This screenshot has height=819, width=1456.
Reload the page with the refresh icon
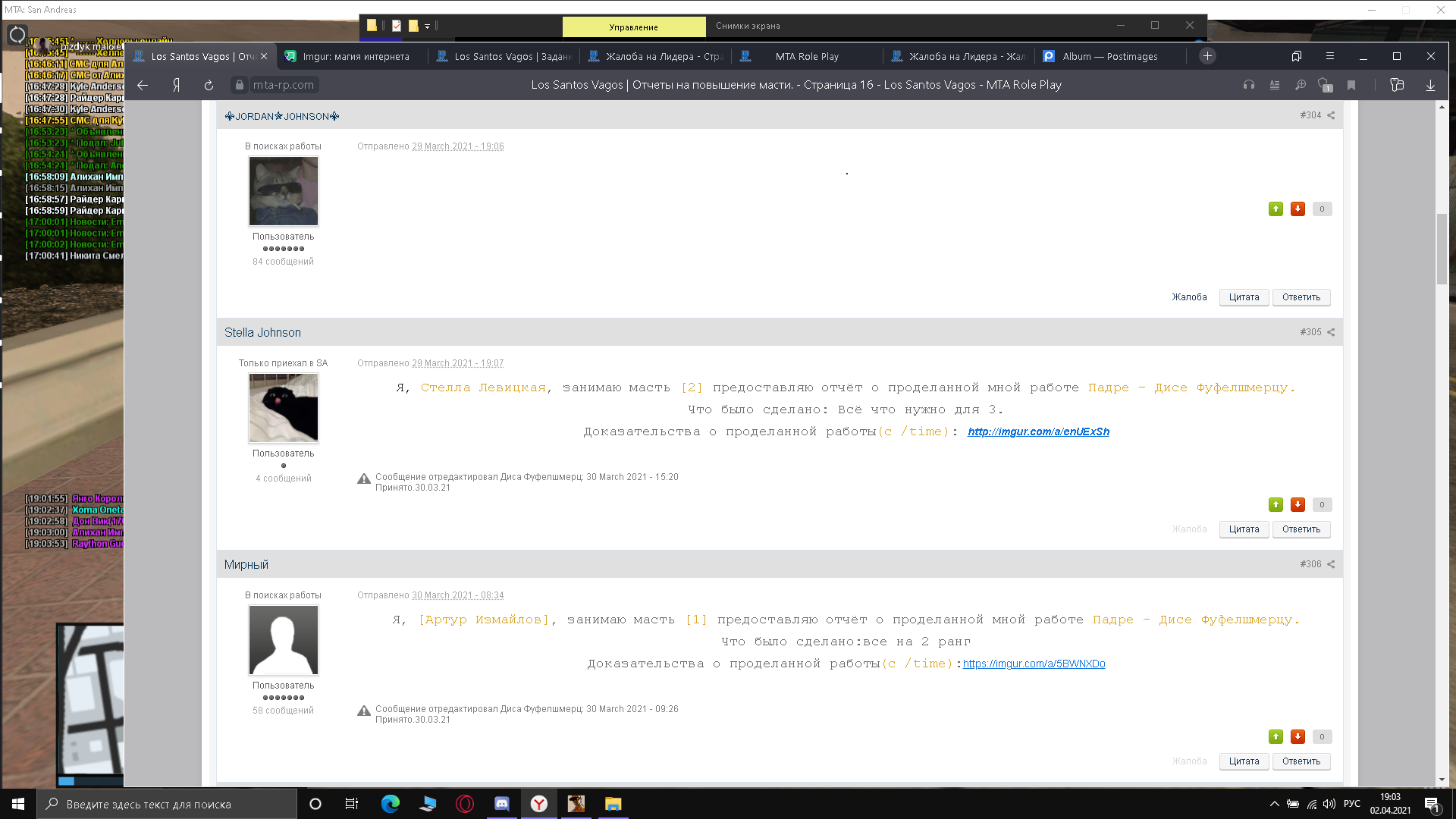coord(209,85)
